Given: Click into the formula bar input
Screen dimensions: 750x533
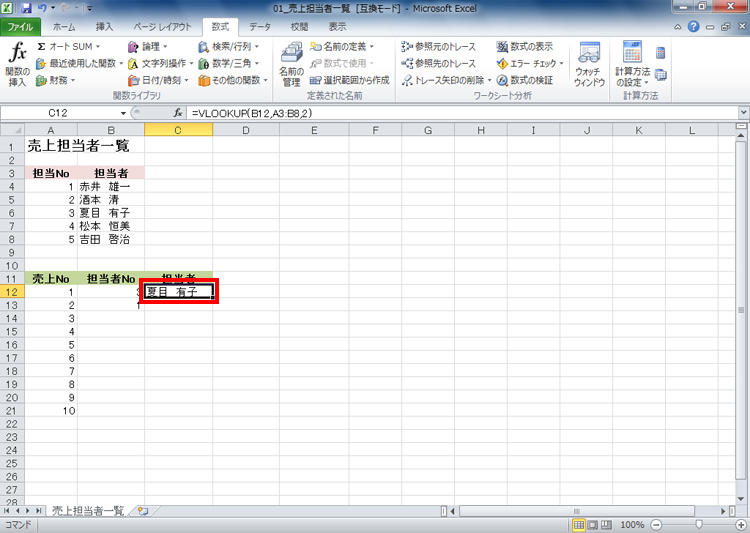Looking at the screenshot, I should pos(462,113).
